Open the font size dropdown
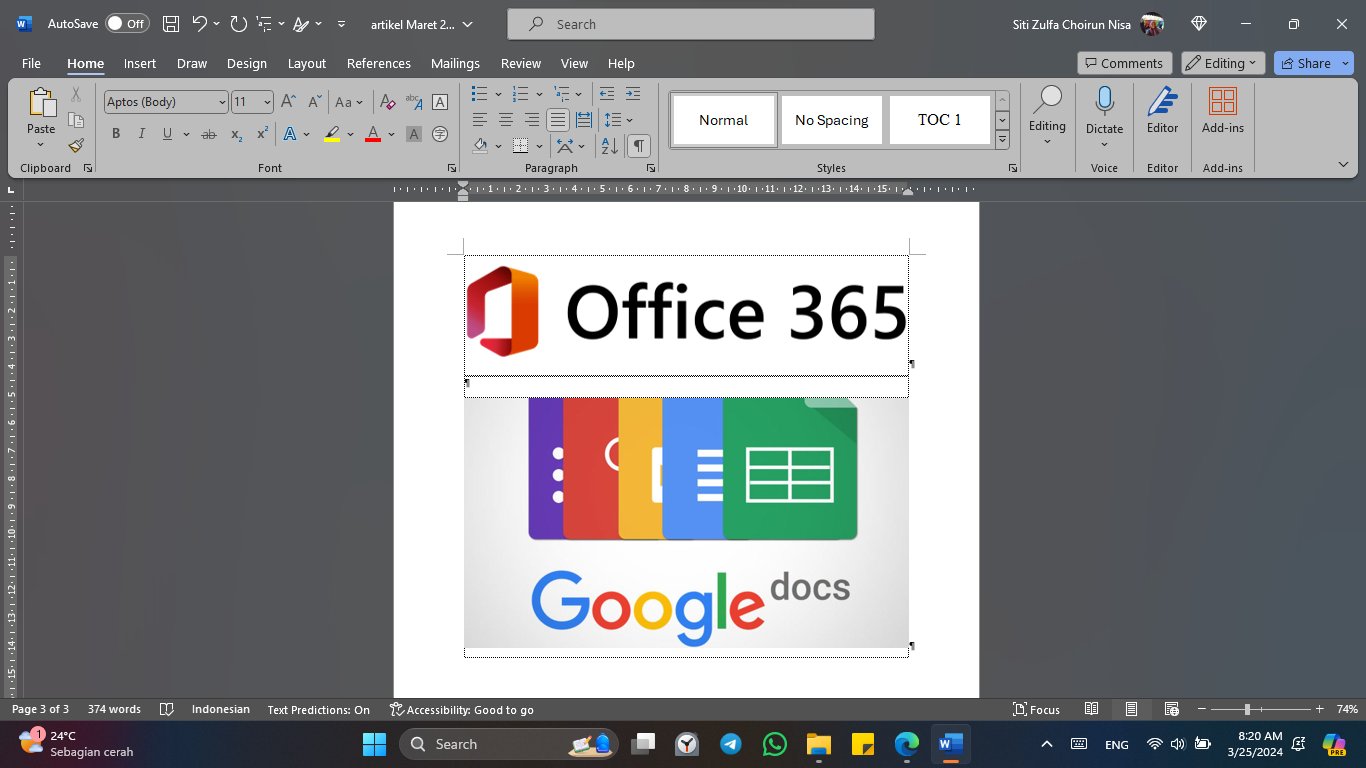The image size is (1366, 768). click(265, 102)
